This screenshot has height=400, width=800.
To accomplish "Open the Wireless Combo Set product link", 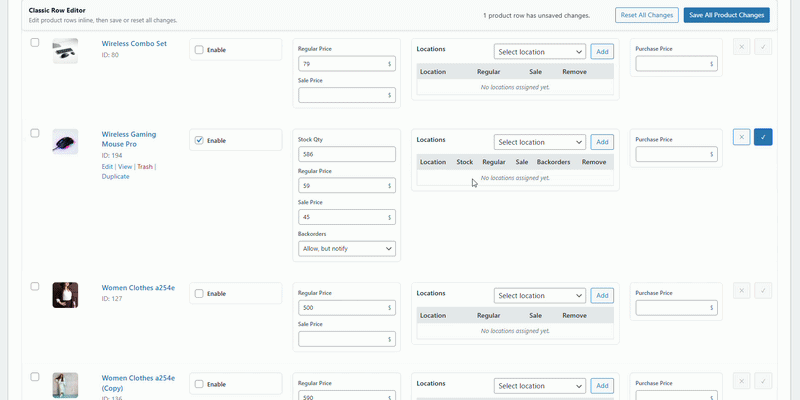I will [x=134, y=43].
